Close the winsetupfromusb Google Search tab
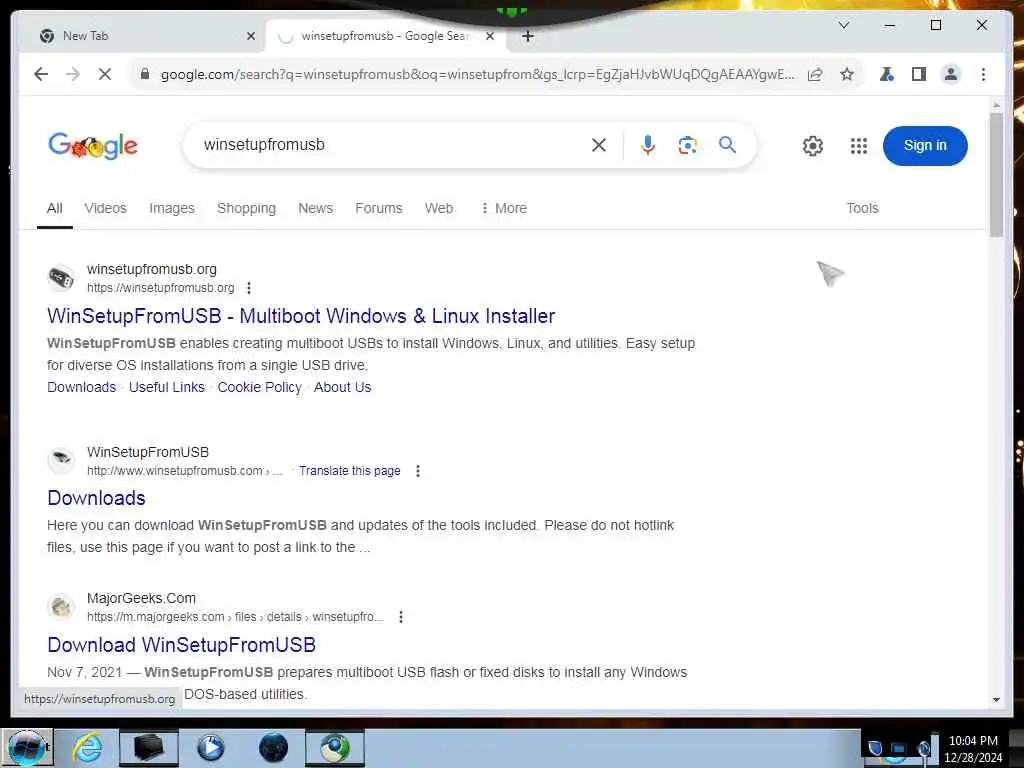Image resolution: width=1024 pixels, height=768 pixels. (x=490, y=37)
